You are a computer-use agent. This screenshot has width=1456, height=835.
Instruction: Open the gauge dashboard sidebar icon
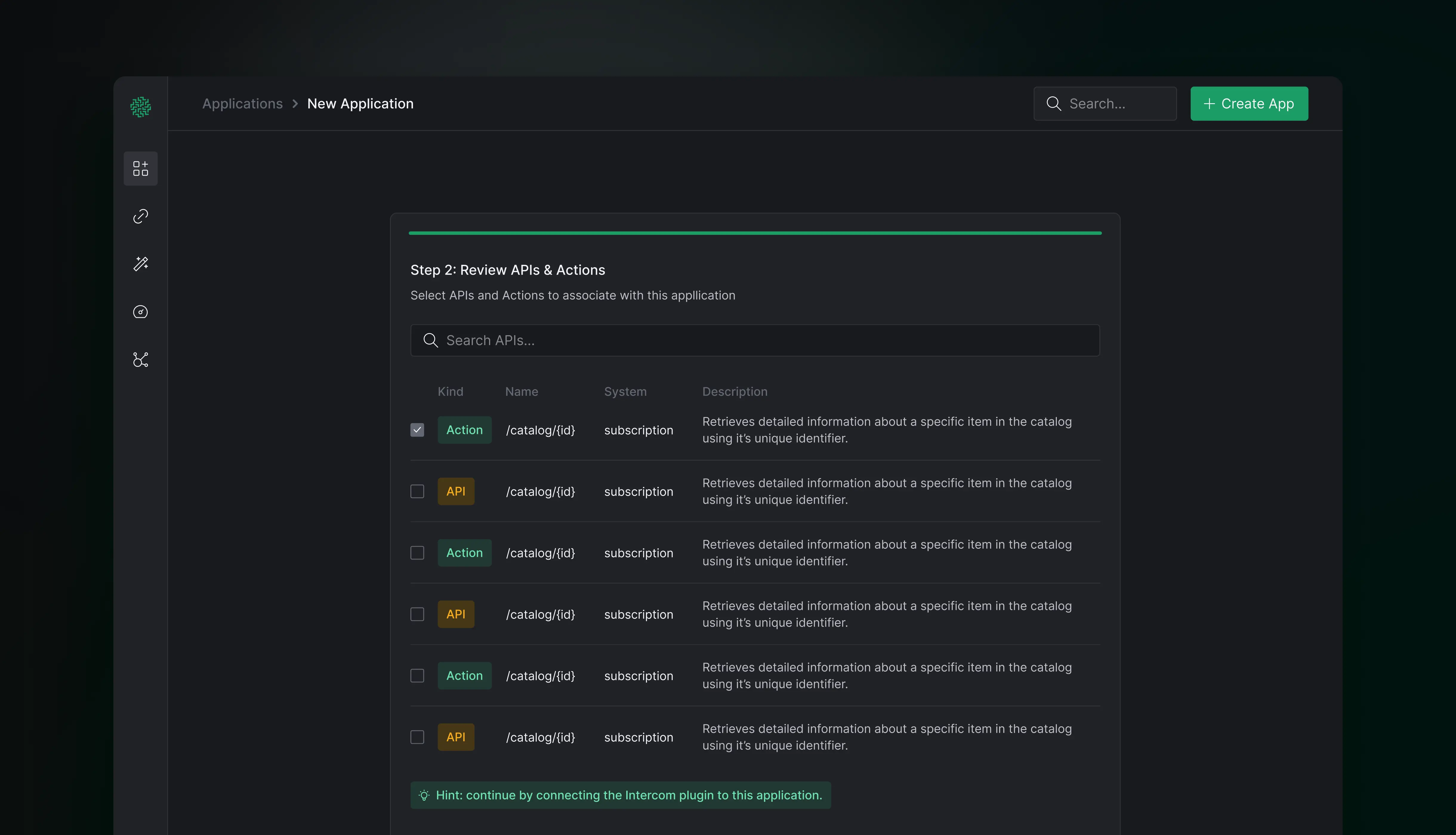coord(141,312)
